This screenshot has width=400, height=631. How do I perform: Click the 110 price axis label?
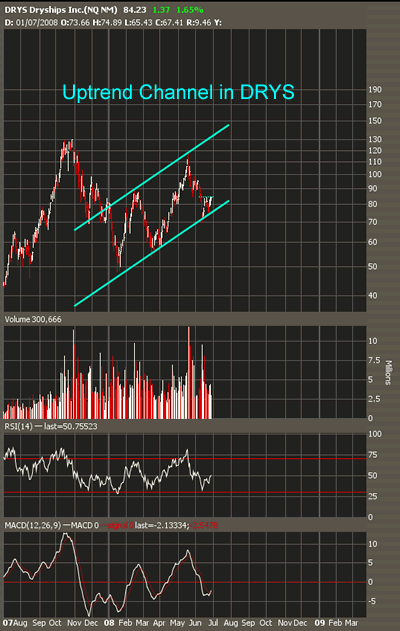point(375,162)
